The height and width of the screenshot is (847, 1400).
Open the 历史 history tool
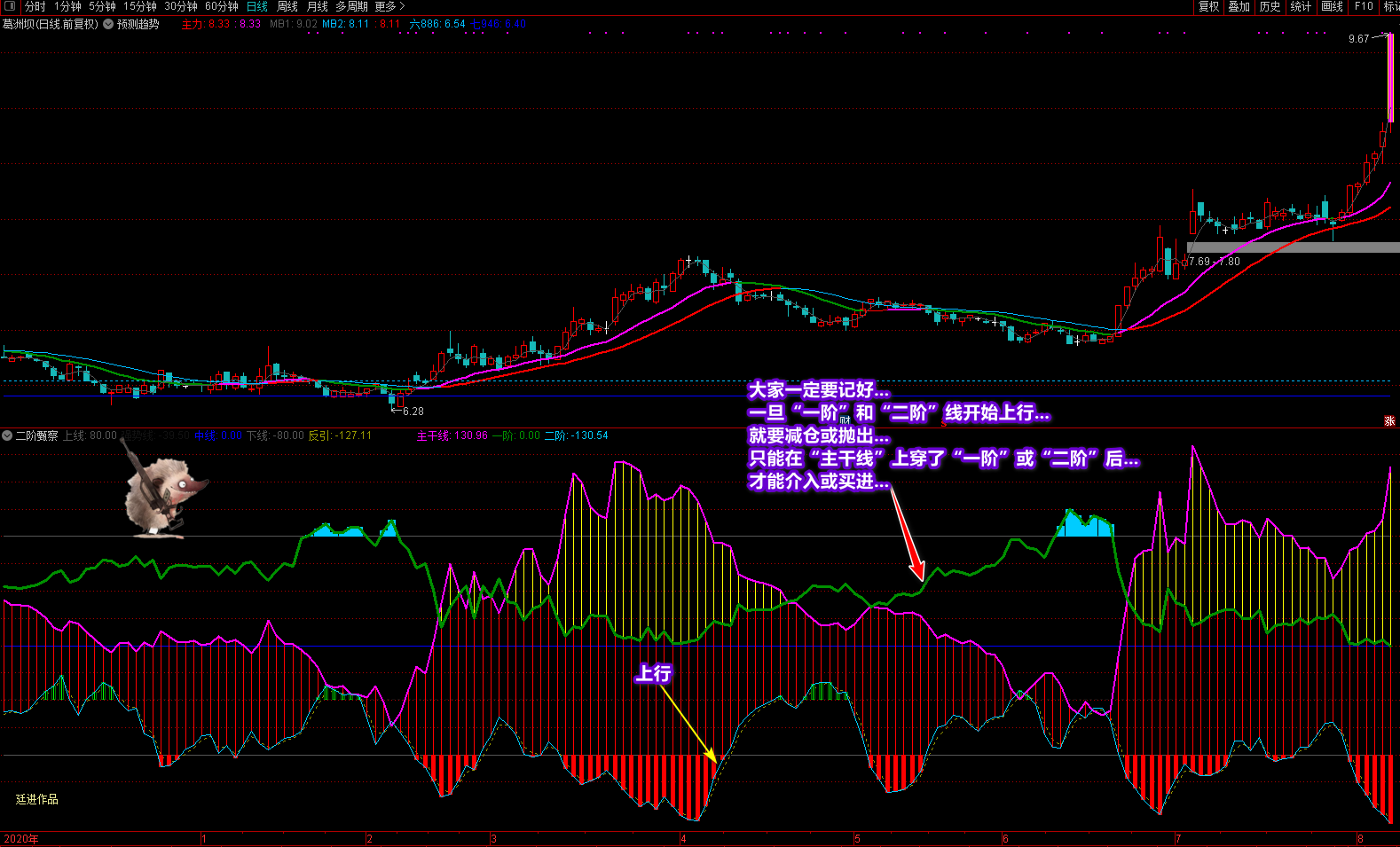tap(1270, 6)
